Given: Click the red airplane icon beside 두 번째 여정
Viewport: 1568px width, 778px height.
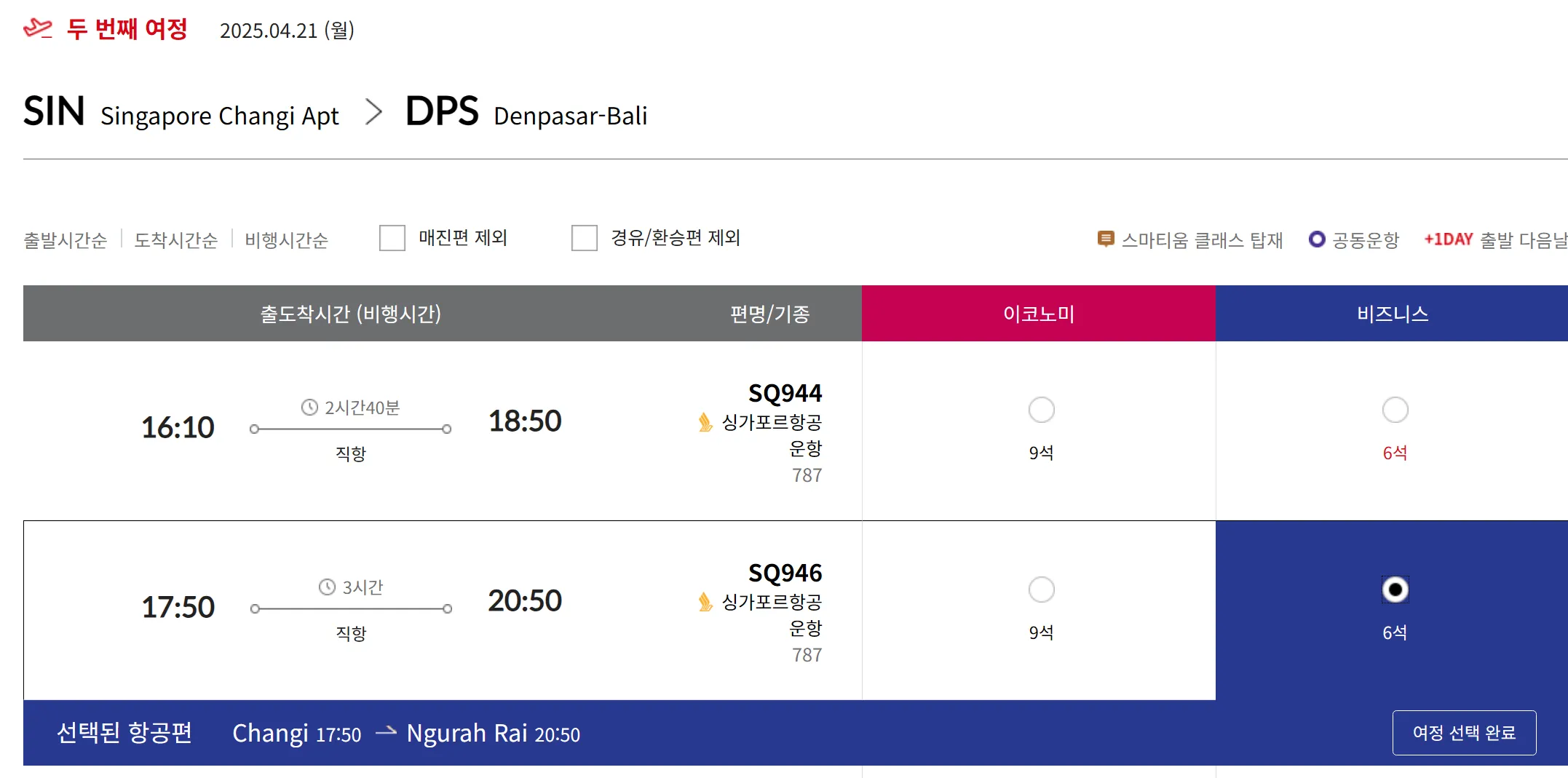Looking at the screenshot, I should [38, 28].
